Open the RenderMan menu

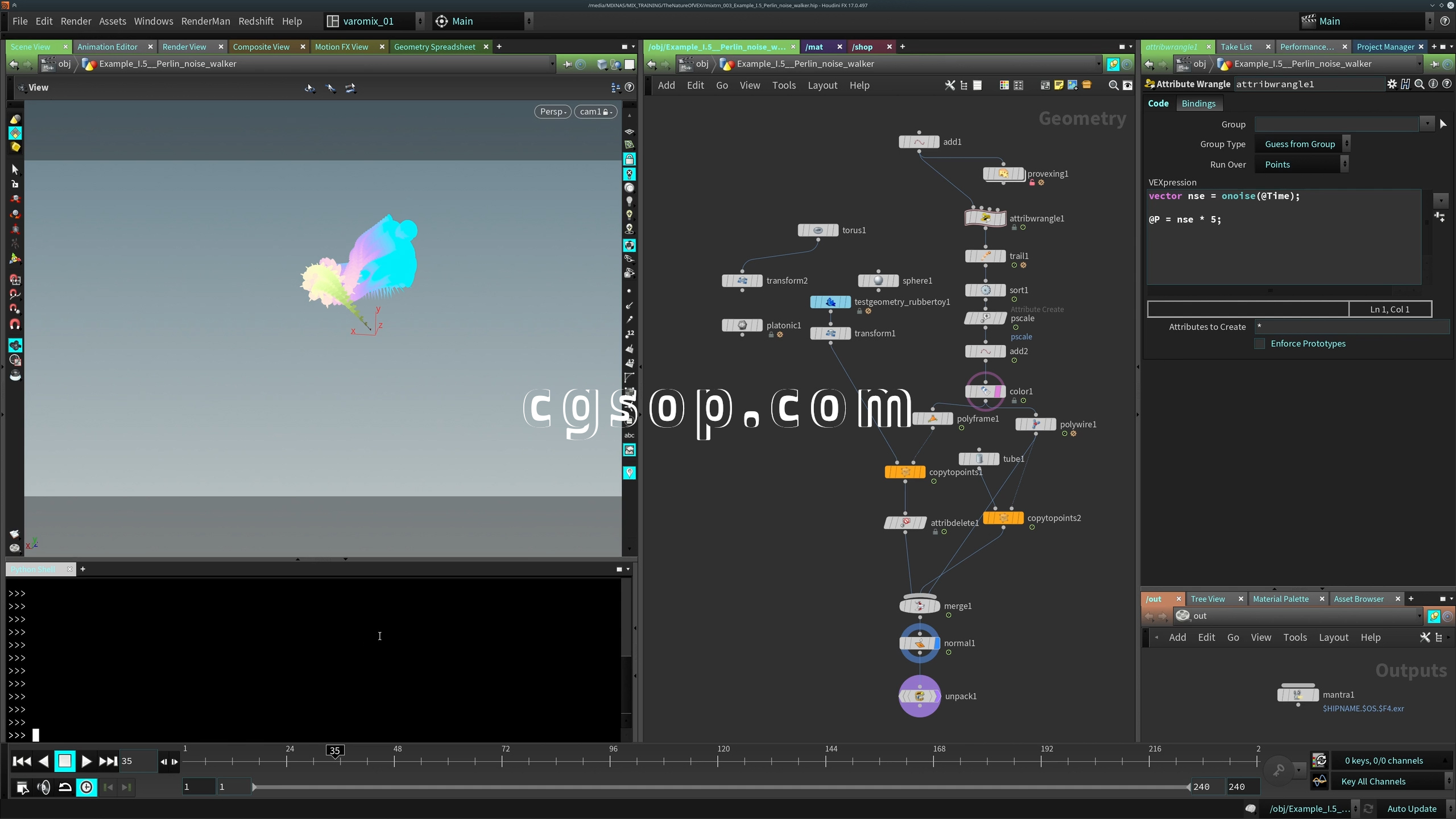(205, 21)
